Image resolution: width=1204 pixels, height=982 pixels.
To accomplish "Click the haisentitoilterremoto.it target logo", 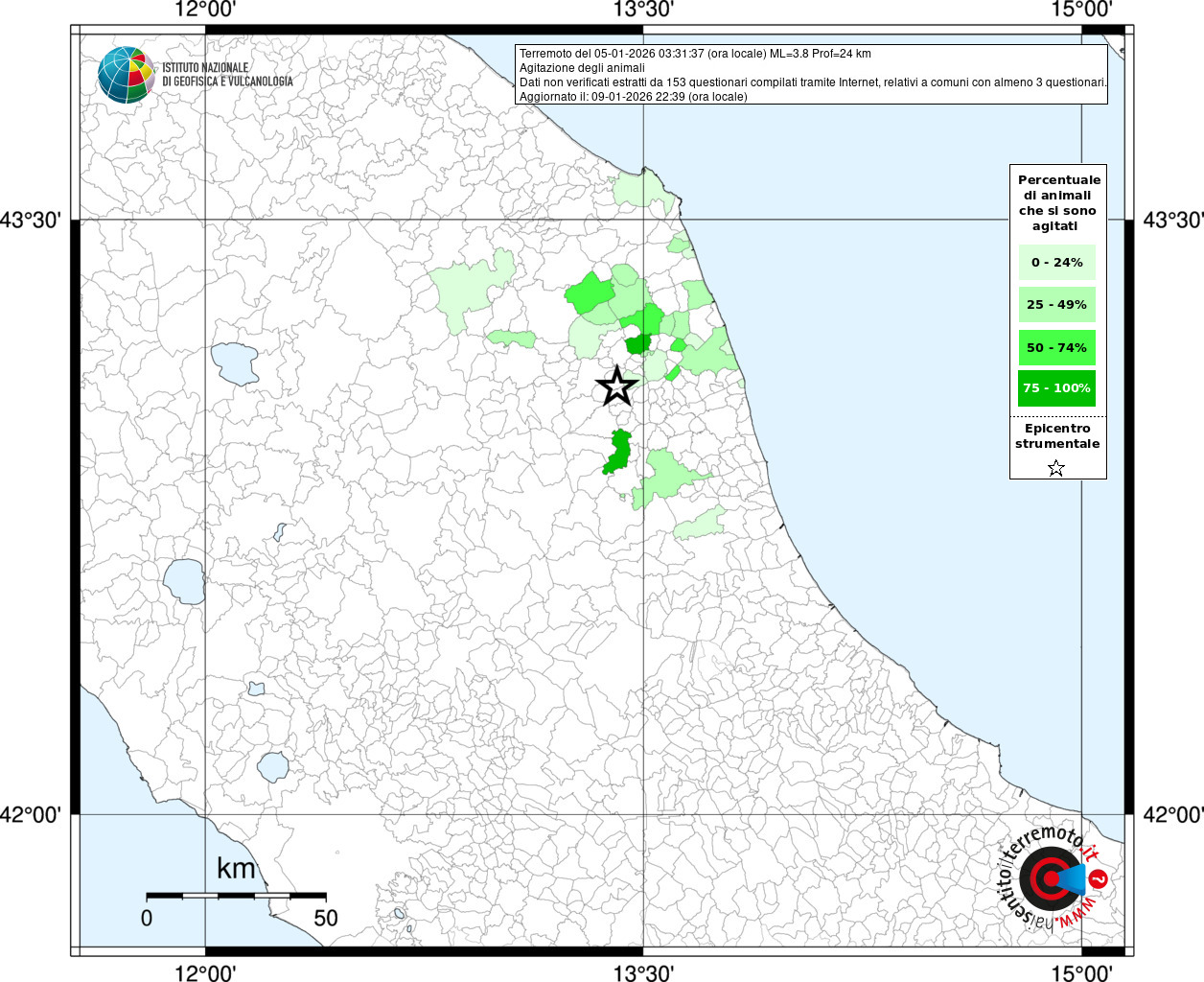I will [x=1051, y=878].
